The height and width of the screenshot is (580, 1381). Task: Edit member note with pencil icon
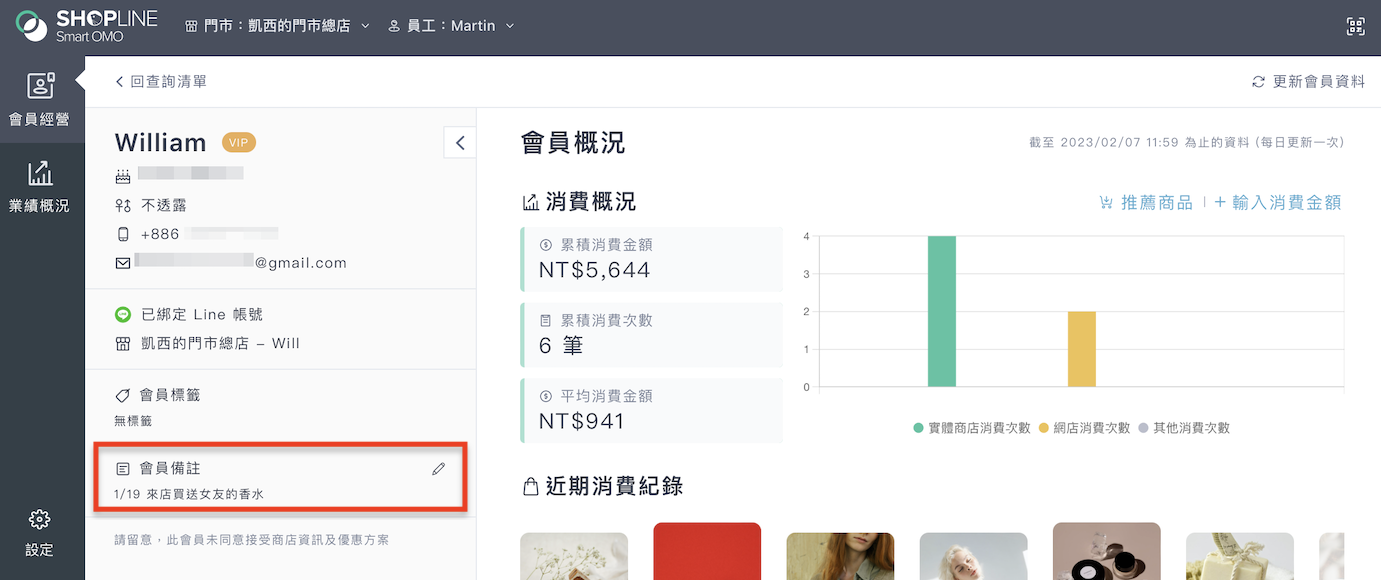(x=438, y=468)
